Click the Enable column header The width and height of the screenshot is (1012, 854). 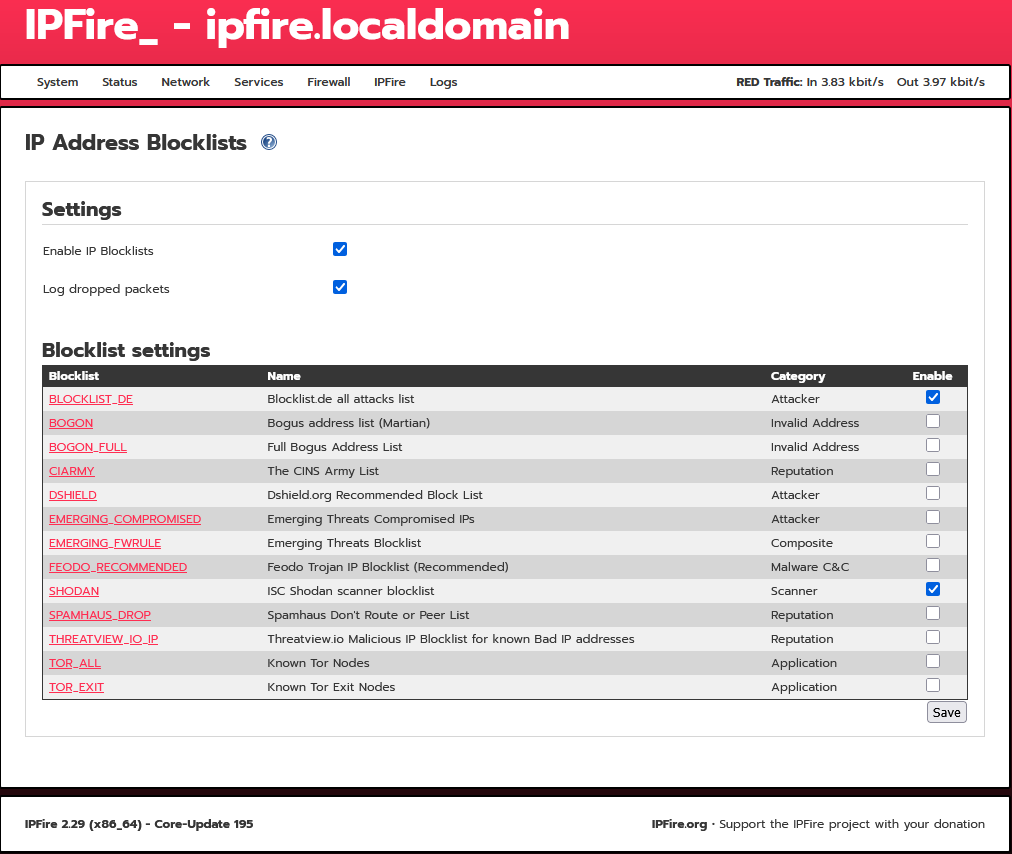click(932, 376)
